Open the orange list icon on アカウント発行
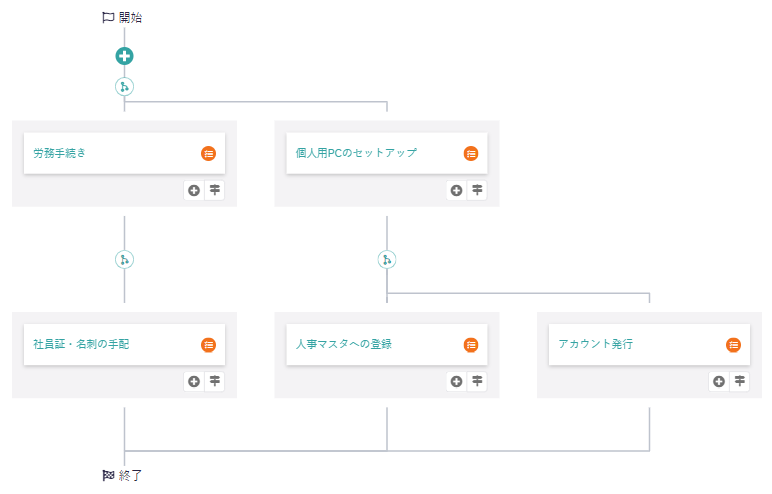Viewport: 772px width, 494px height. tap(733, 344)
